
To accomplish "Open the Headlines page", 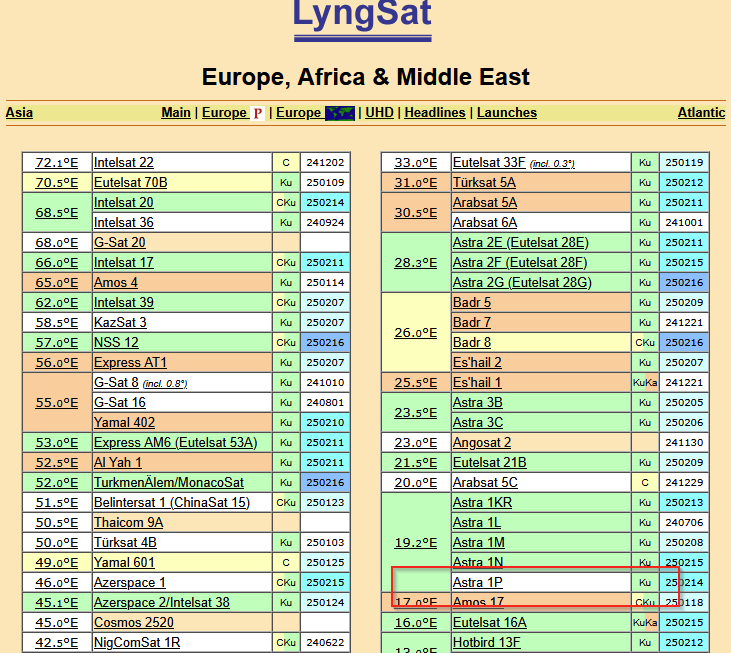I will [x=435, y=113].
